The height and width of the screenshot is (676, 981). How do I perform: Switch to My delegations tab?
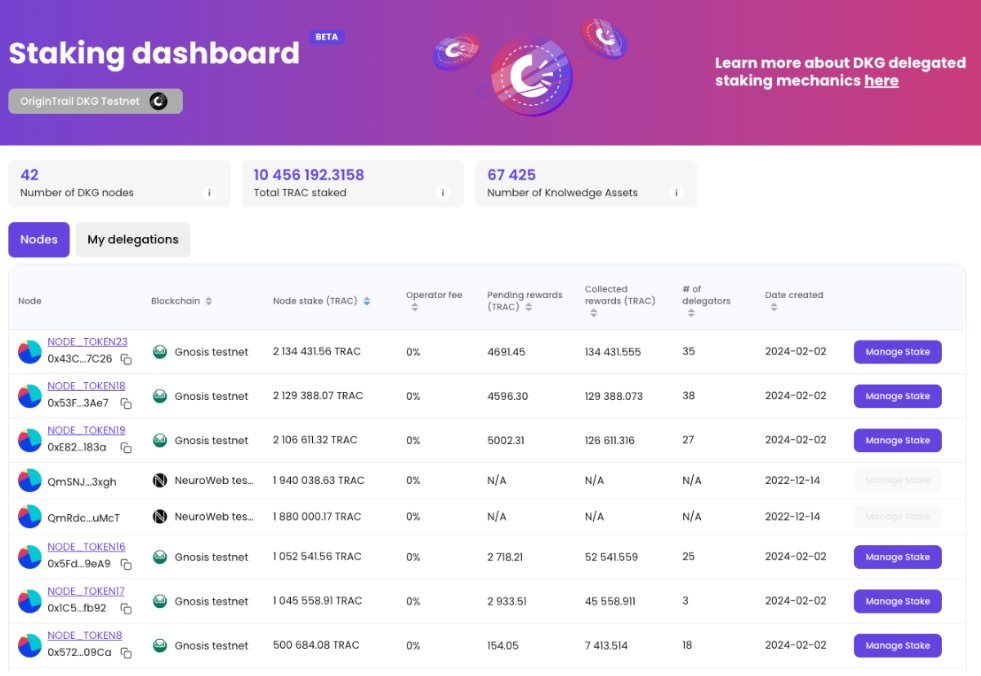(x=133, y=240)
